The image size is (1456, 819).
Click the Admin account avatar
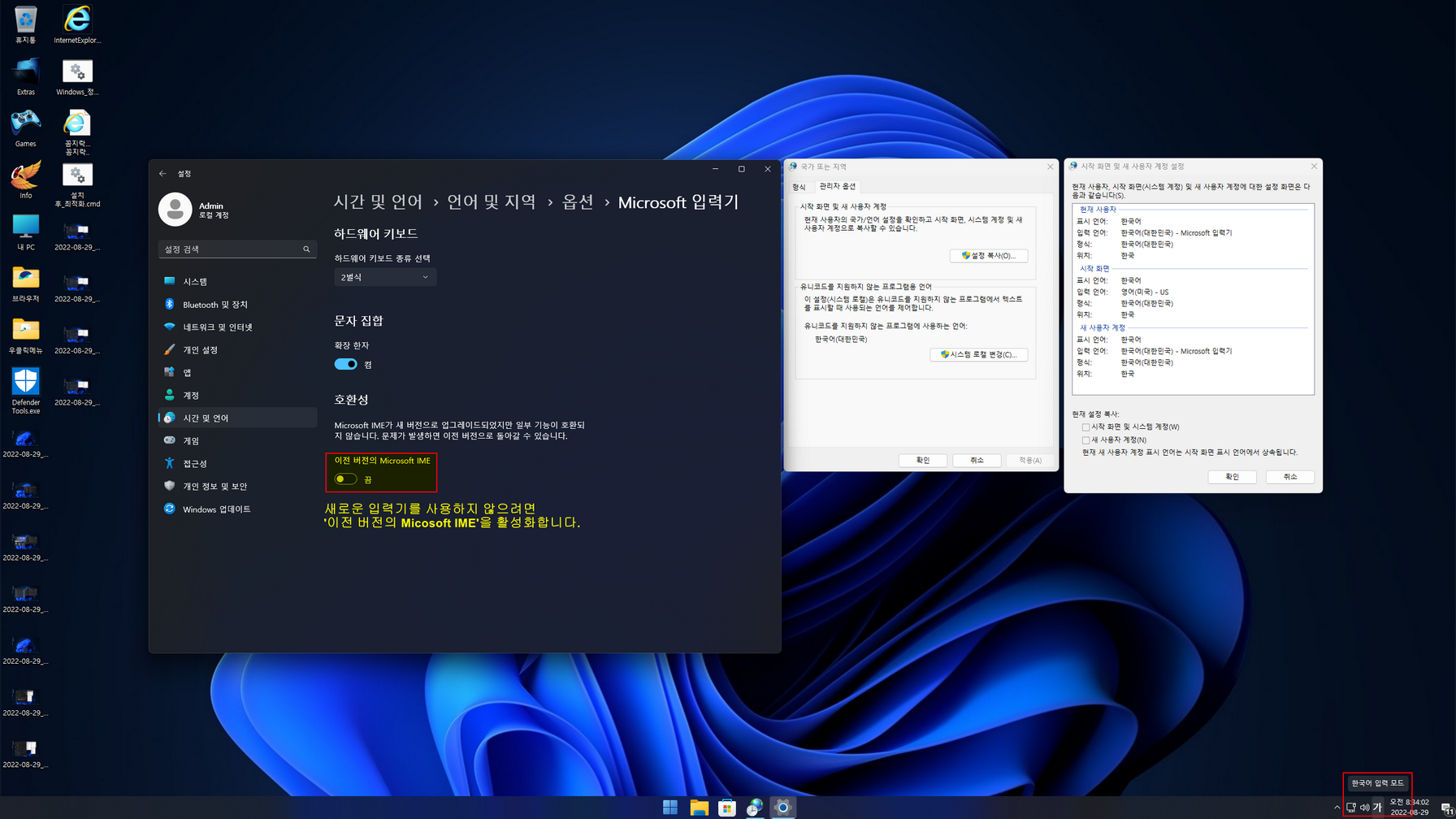click(x=175, y=210)
